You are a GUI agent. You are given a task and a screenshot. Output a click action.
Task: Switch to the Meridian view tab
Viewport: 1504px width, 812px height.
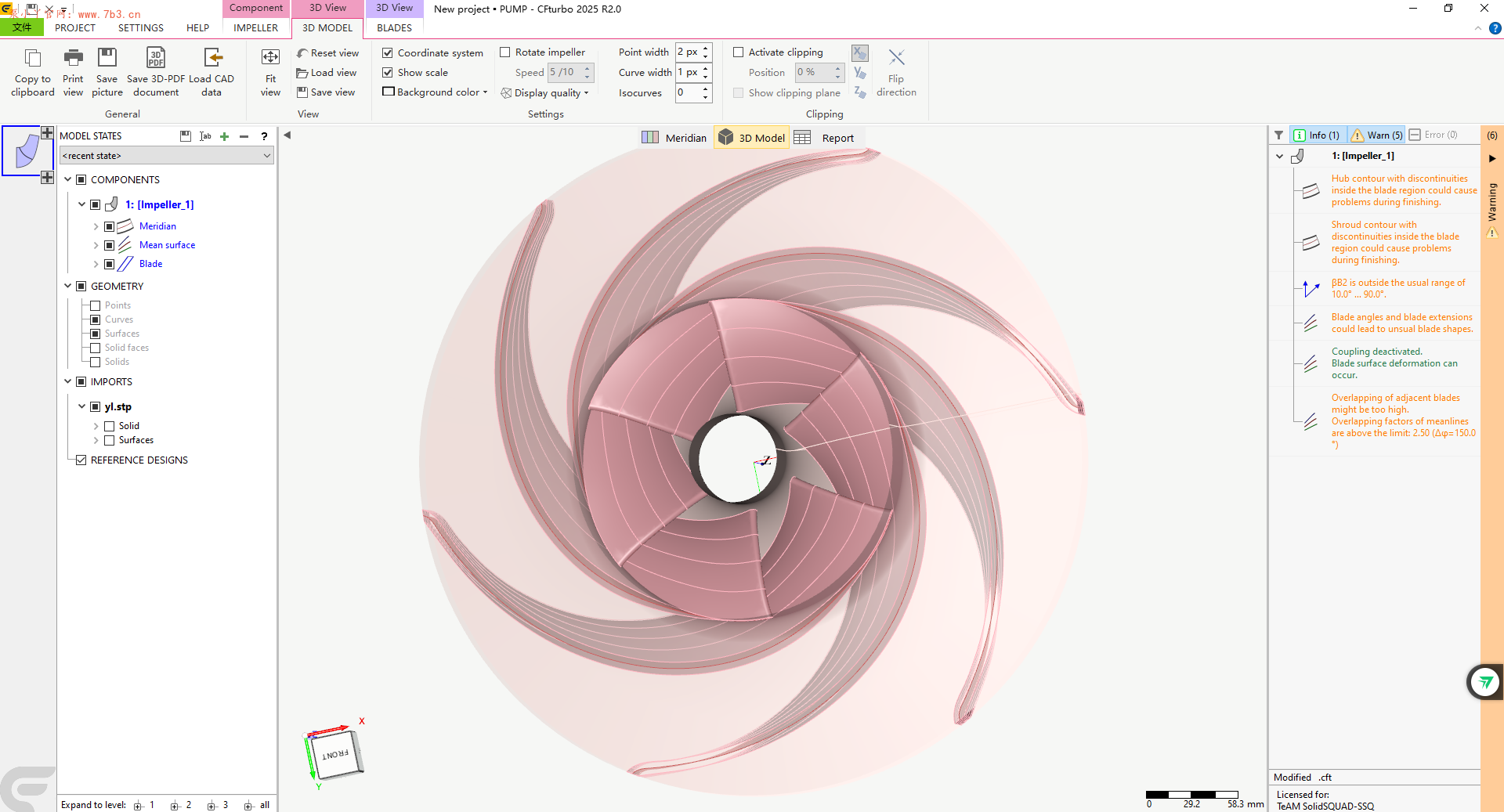point(674,138)
